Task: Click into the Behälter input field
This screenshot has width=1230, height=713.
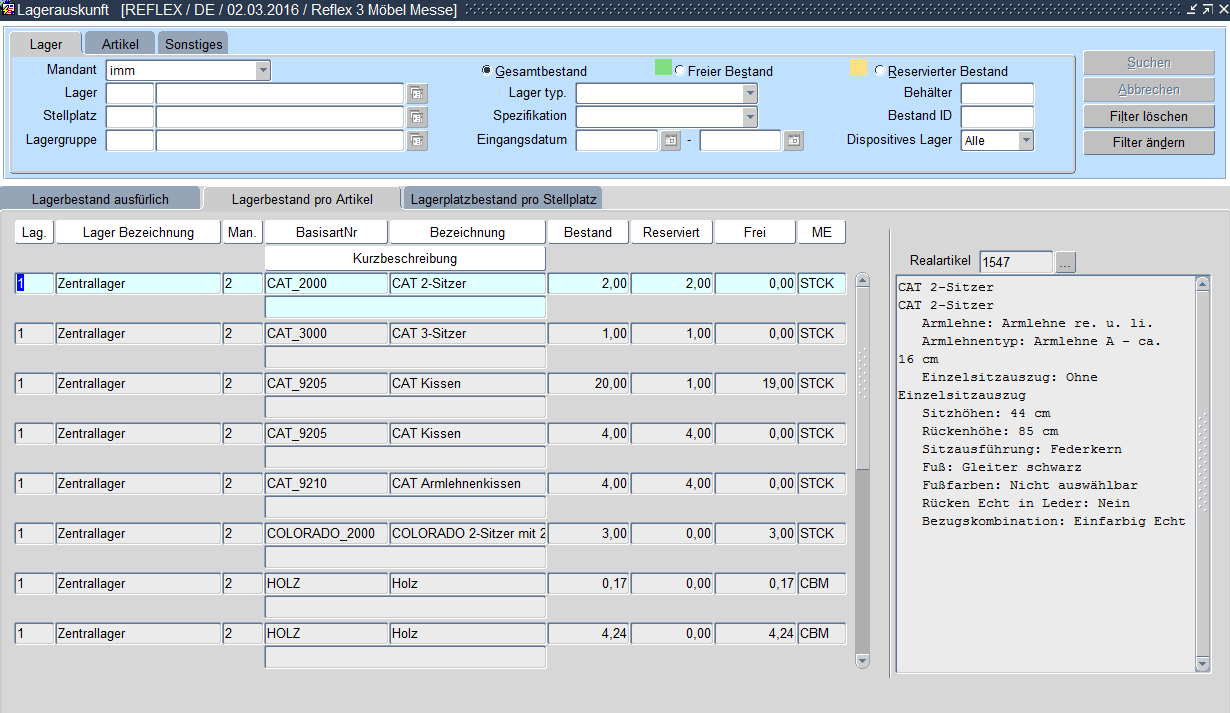Action: point(996,93)
